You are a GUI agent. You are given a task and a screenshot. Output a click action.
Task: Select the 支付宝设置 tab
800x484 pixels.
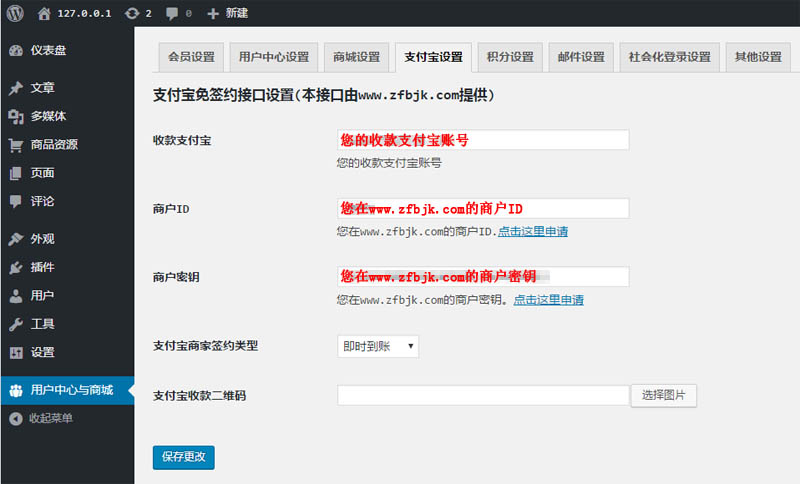[x=434, y=57]
